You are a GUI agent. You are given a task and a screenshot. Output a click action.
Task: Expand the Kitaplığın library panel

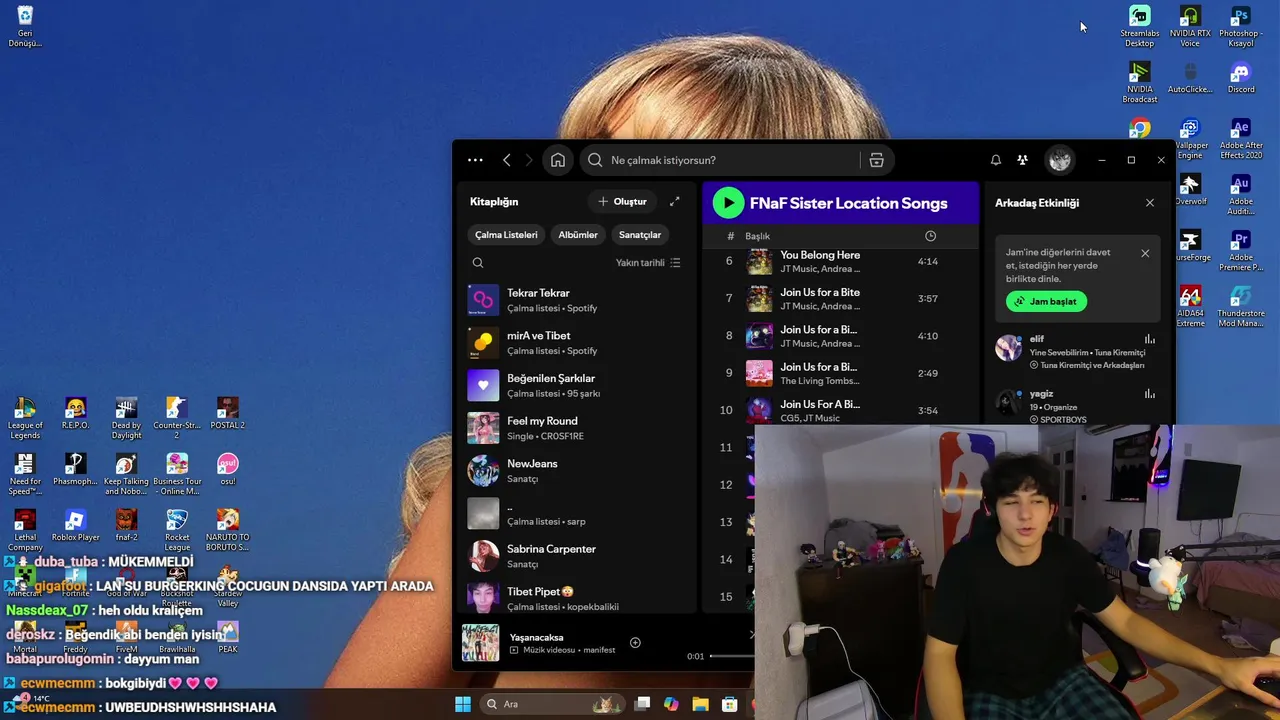[x=675, y=202]
